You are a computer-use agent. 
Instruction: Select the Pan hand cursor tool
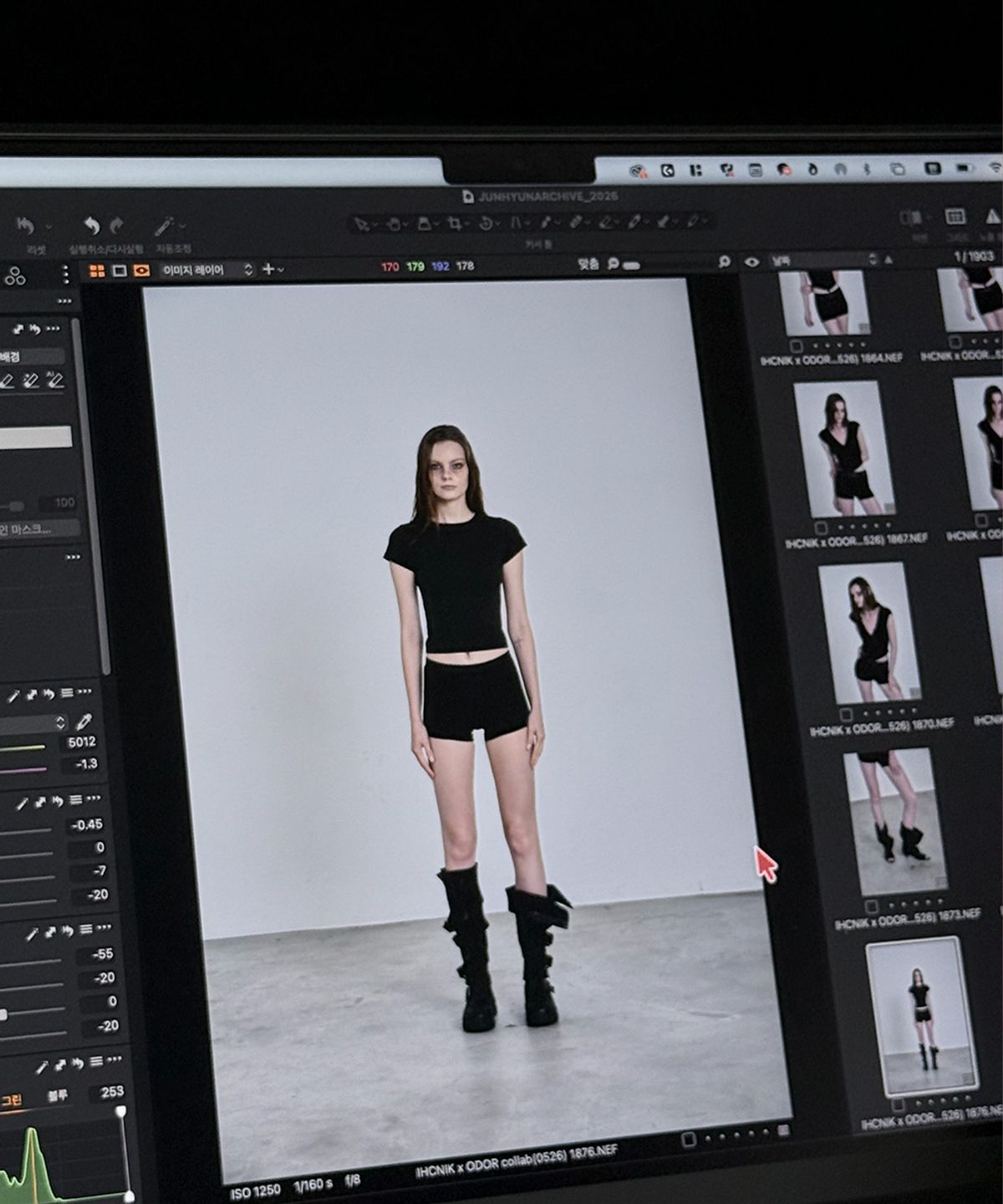click(x=394, y=224)
